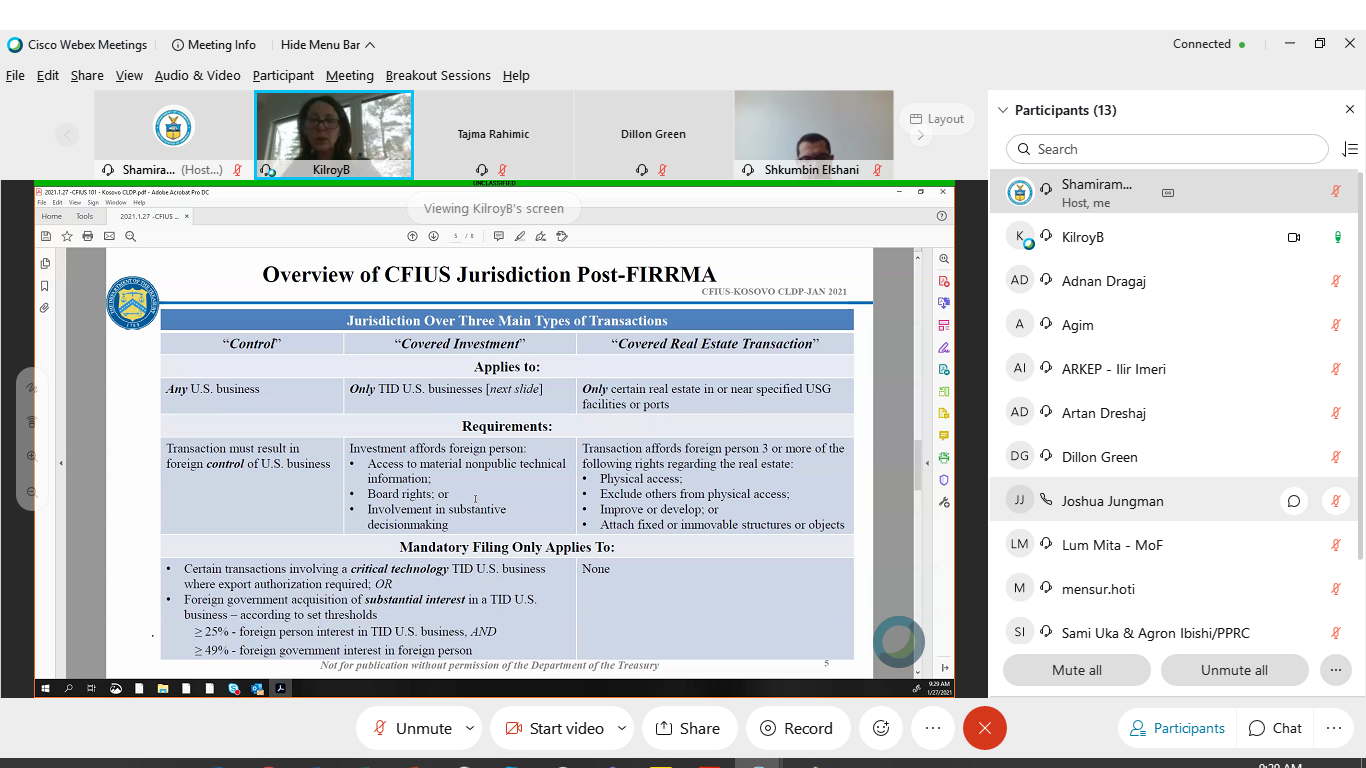Viewport: 1366px width, 768px height.
Task: Open the Breakout Sessions menu
Action: [x=438, y=75]
